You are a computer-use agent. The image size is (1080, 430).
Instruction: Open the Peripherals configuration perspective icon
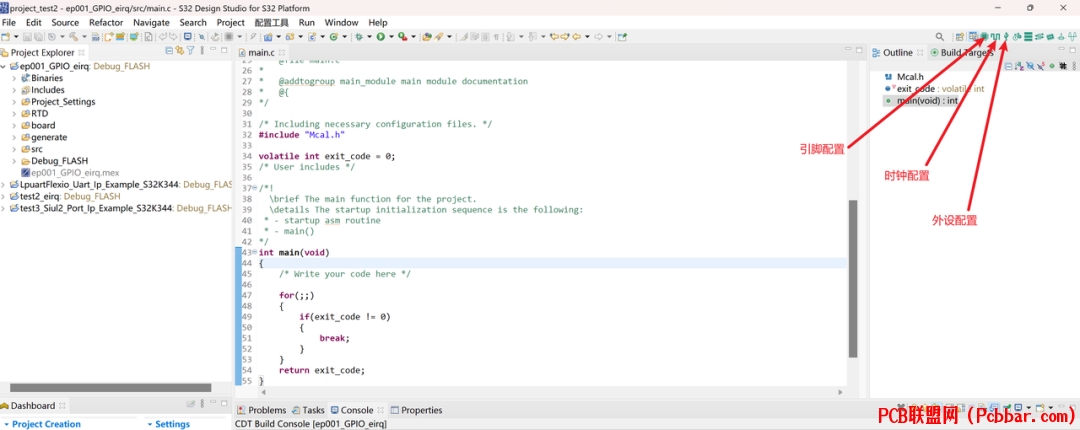[1006, 37]
